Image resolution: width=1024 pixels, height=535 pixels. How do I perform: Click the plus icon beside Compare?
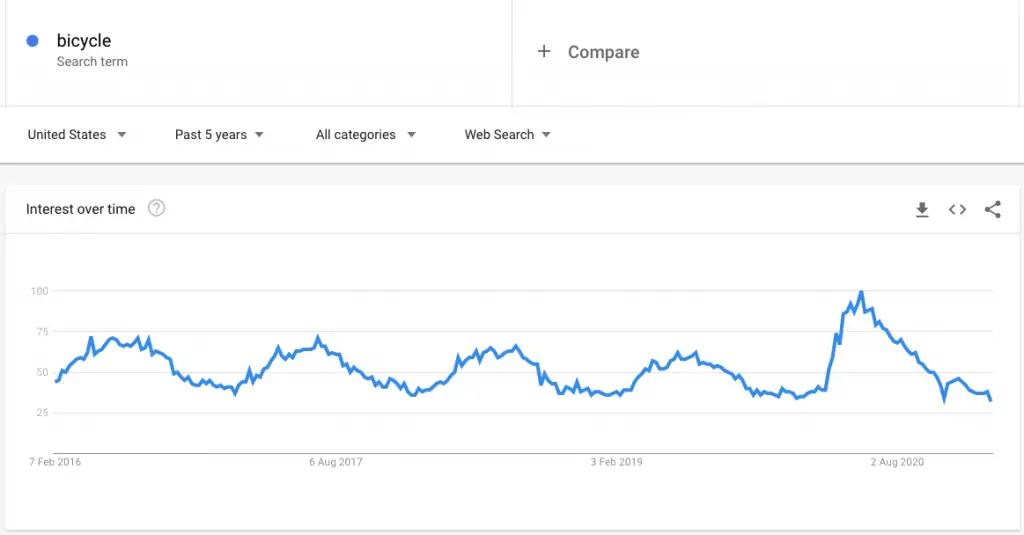pos(544,51)
